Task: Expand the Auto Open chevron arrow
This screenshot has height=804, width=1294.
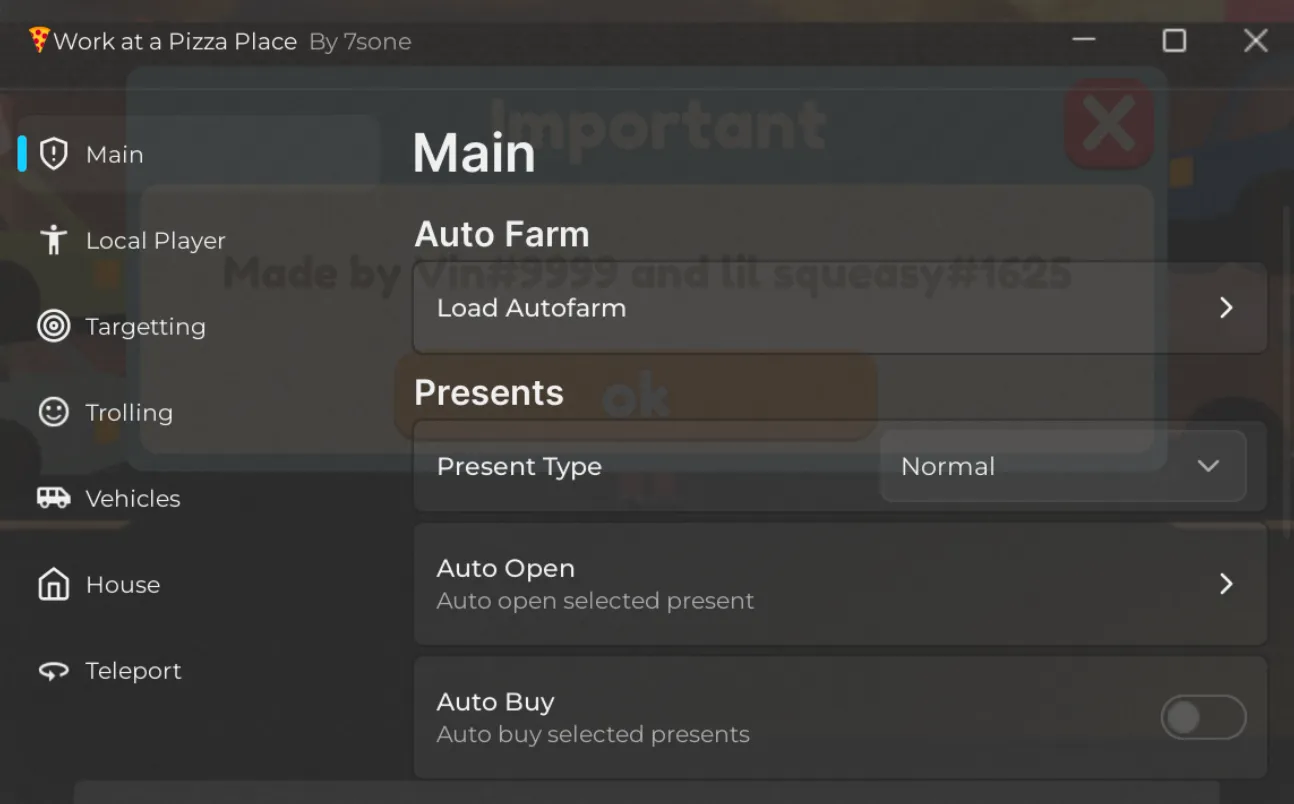Action: click(x=1226, y=583)
